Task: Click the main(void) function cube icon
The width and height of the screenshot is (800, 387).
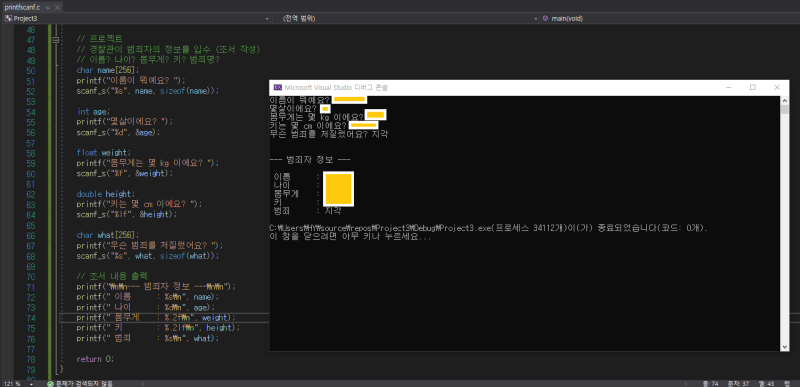Action: point(545,18)
